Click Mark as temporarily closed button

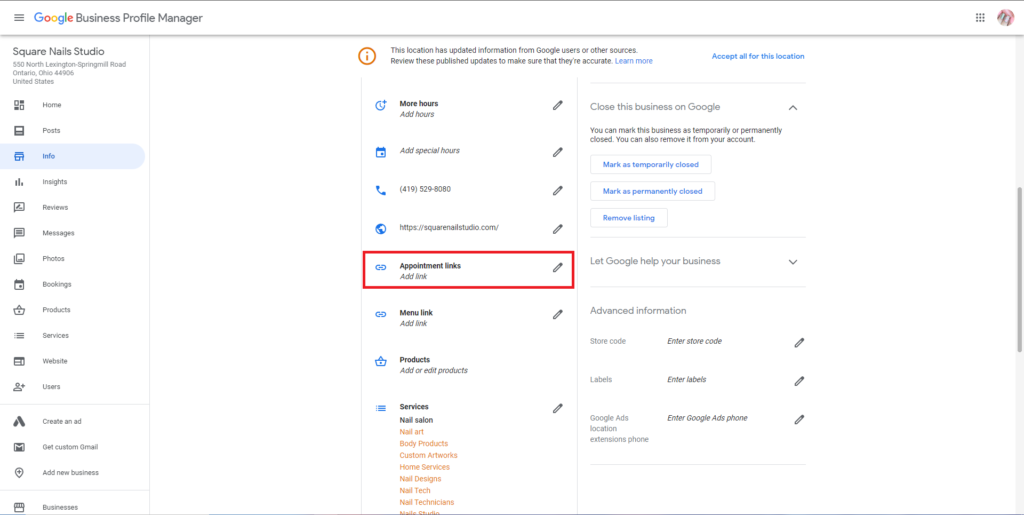click(x=650, y=164)
